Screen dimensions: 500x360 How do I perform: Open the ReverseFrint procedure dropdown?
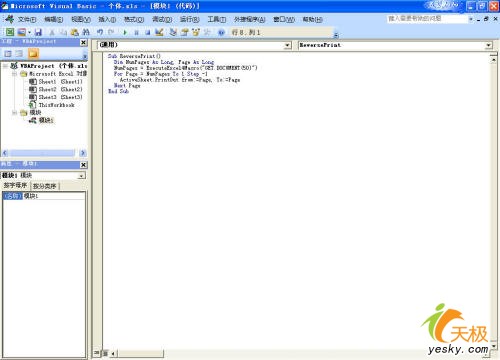488,45
